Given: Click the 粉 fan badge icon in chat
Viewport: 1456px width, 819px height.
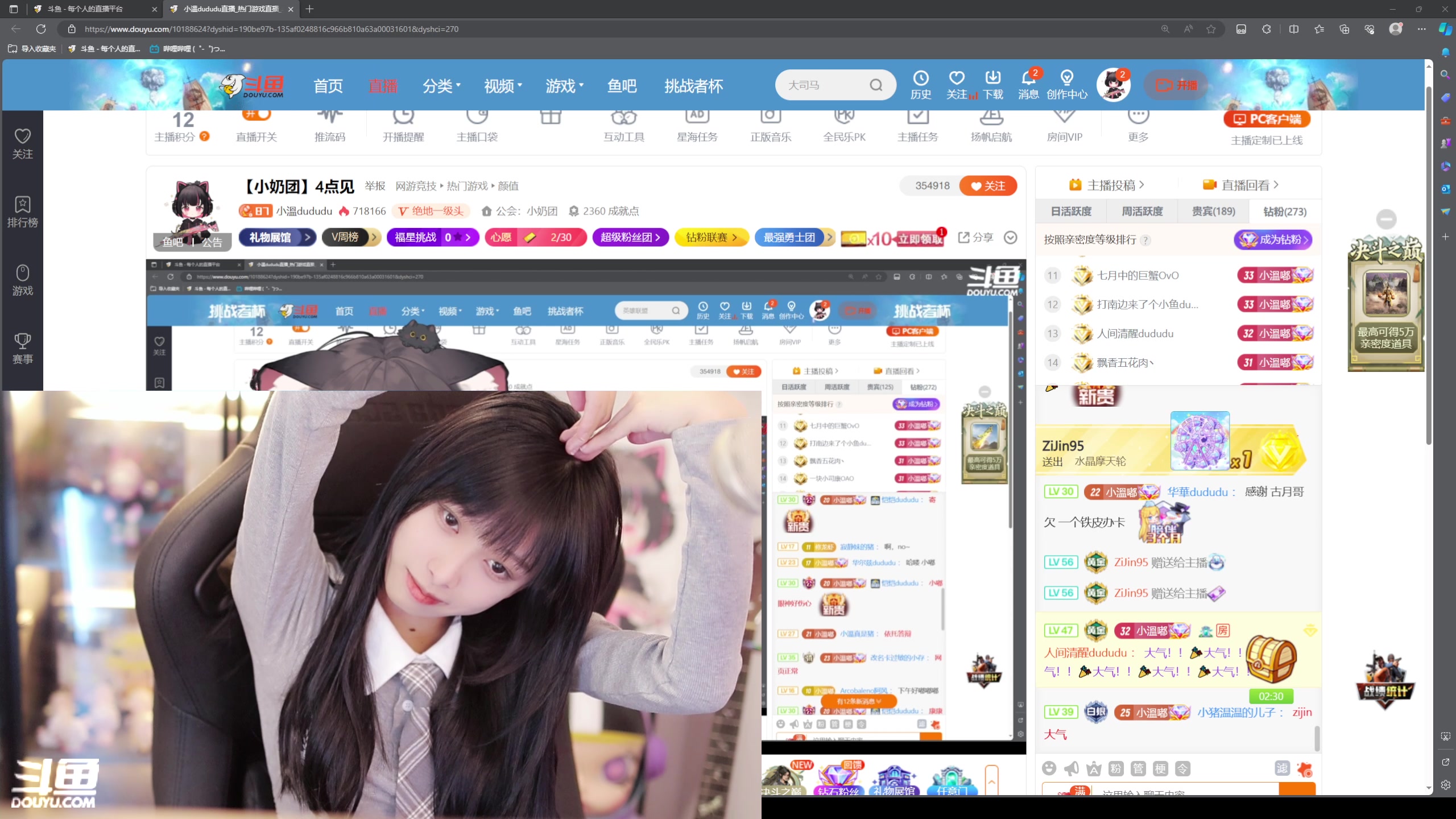Looking at the screenshot, I should tap(1116, 768).
